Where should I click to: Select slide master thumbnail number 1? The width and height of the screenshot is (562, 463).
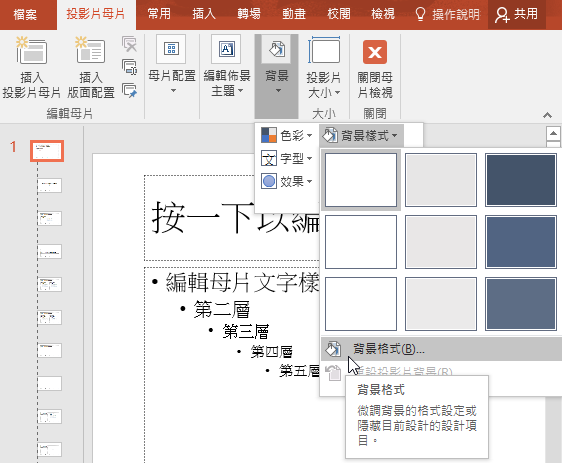(47, 151)
